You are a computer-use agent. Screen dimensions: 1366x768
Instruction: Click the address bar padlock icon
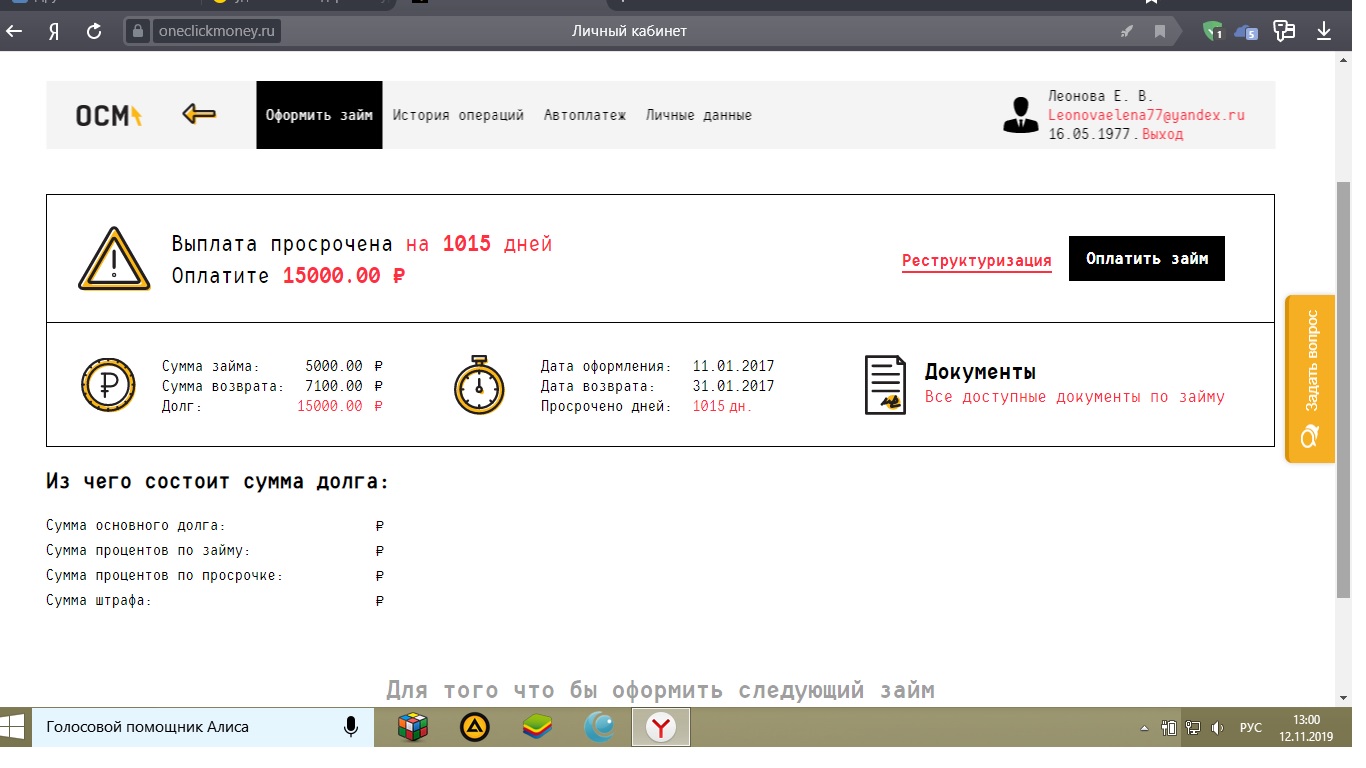(138, 31)
